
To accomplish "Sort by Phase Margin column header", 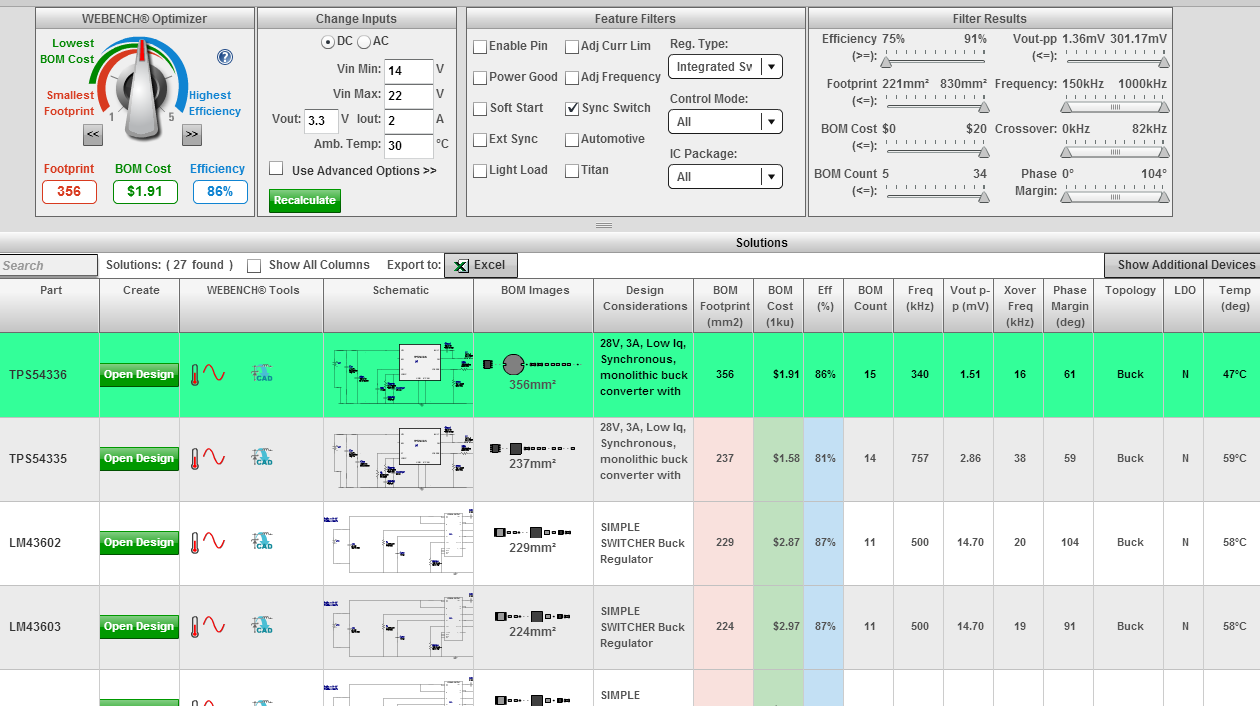I will (x=1069, y=306).
